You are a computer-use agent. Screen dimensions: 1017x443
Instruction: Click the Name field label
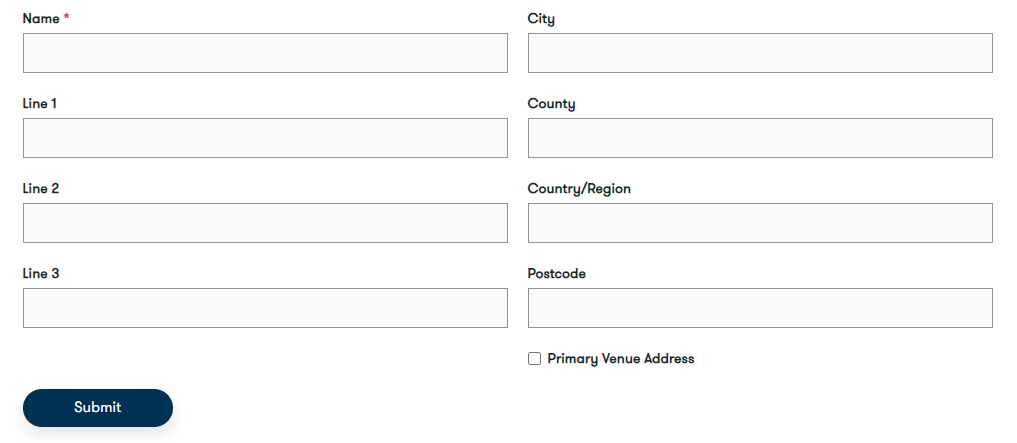tap(41, 19)
